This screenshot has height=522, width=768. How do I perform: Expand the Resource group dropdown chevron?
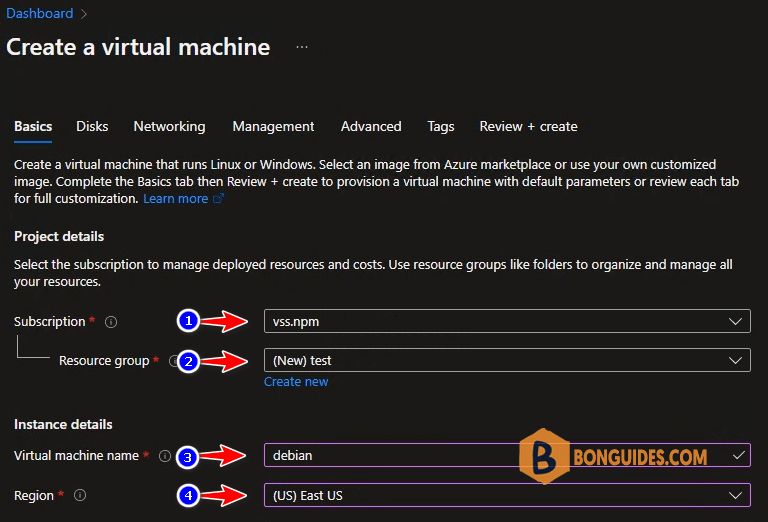point(735,361)
